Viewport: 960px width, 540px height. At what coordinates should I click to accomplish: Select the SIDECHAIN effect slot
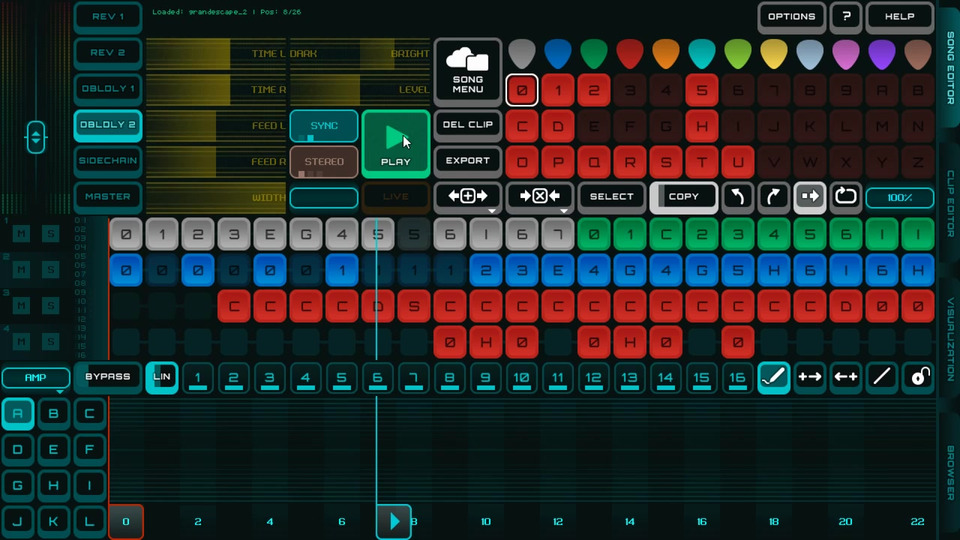tap(108, 161)
